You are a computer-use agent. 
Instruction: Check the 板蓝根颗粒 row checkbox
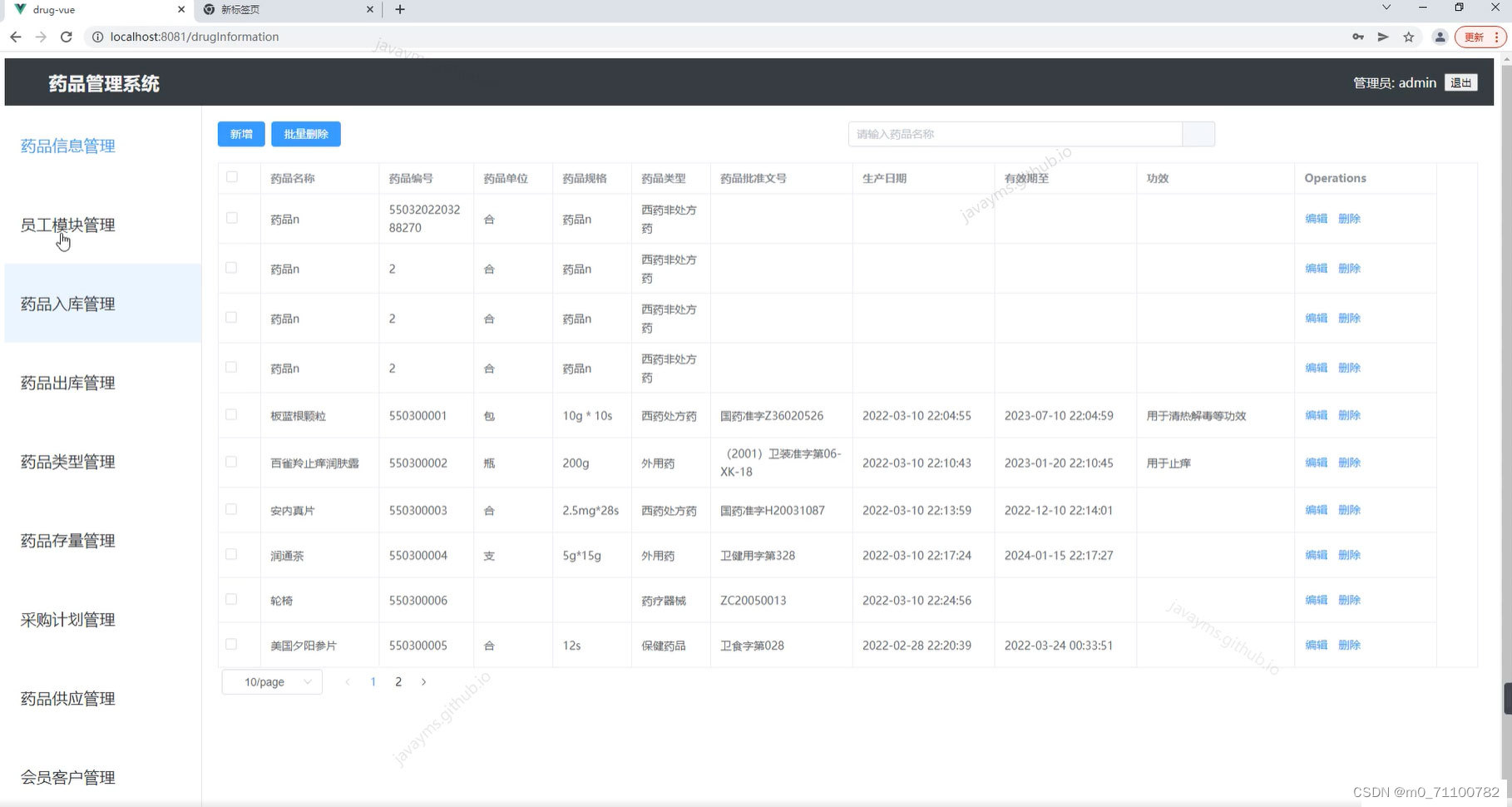pyautogui.click(x=230, y=415)
